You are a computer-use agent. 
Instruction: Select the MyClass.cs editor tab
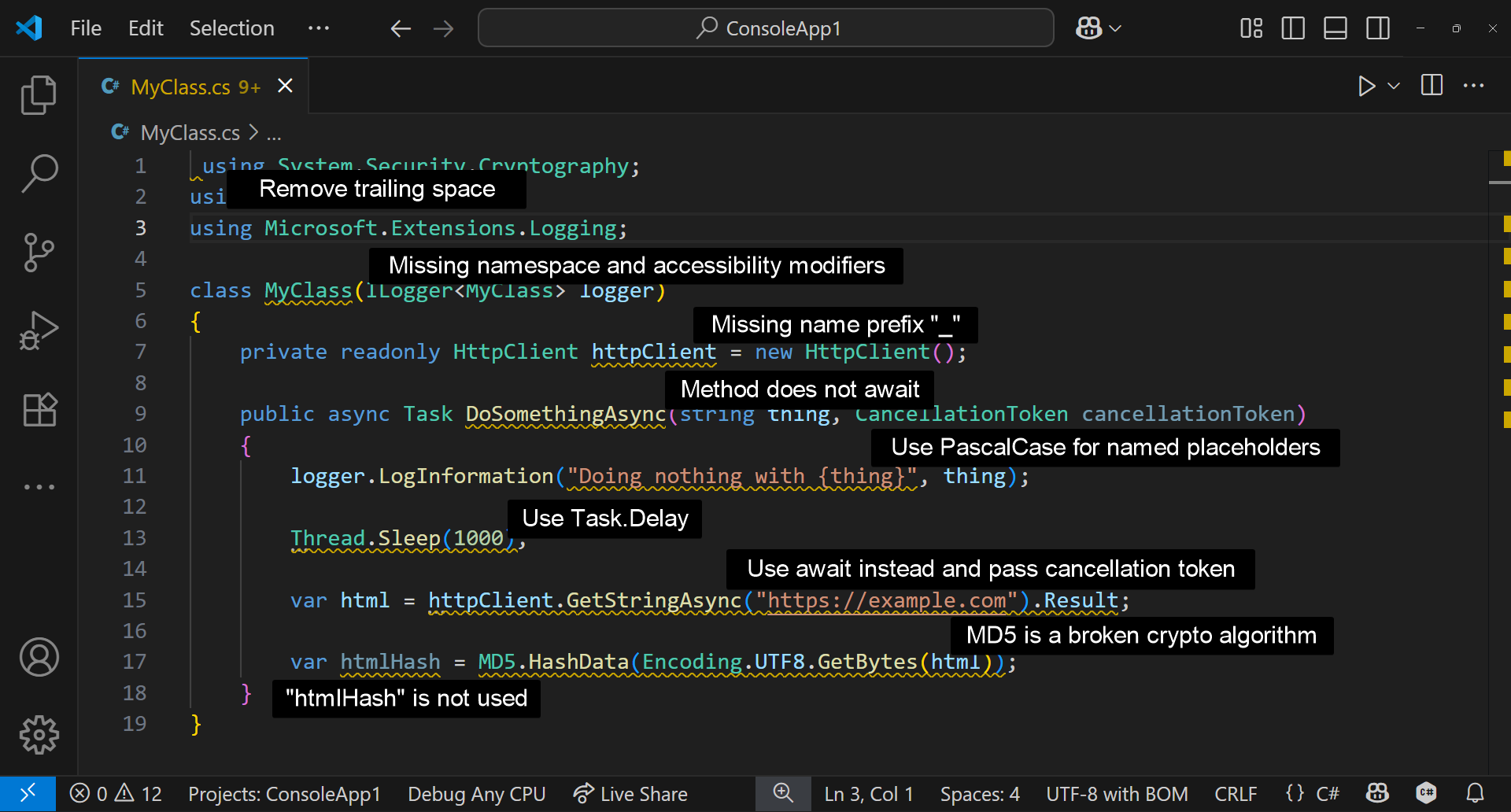(194, 87)
